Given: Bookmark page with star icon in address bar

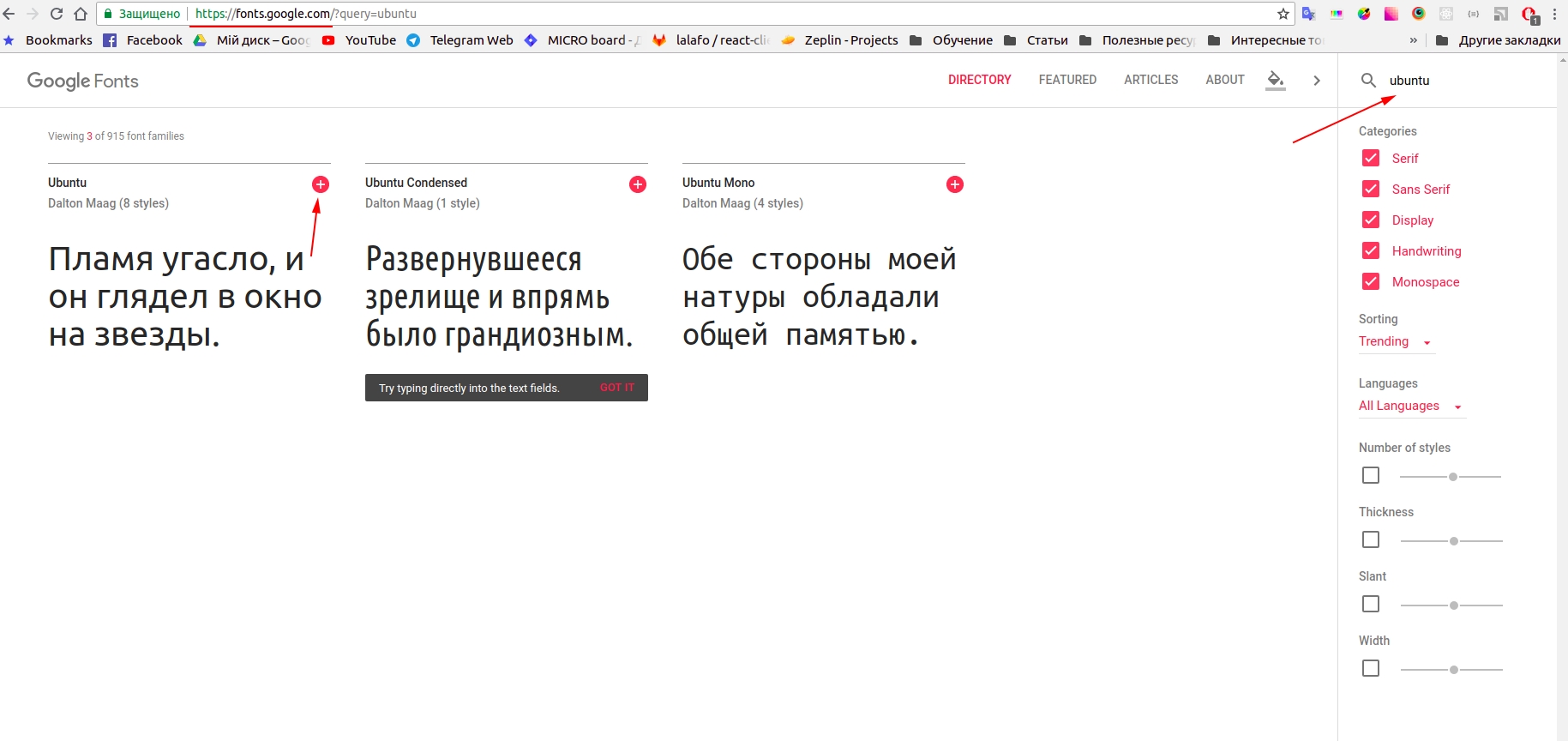Looking at the screenshot, I should point(1283,14).
